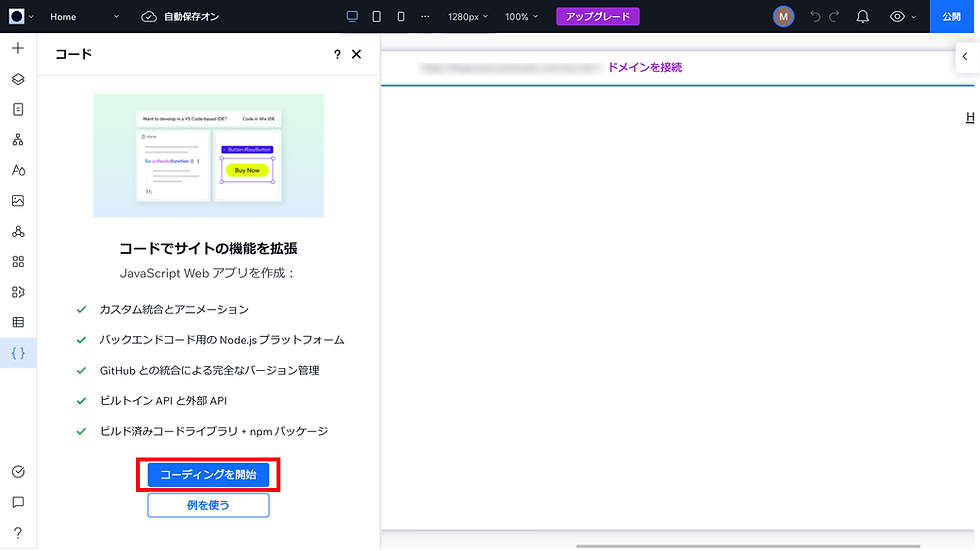Click heading コードでサイトの機能を拡張
The width and height of the screenshot is (980, 551).
click(x=208, y=249)
